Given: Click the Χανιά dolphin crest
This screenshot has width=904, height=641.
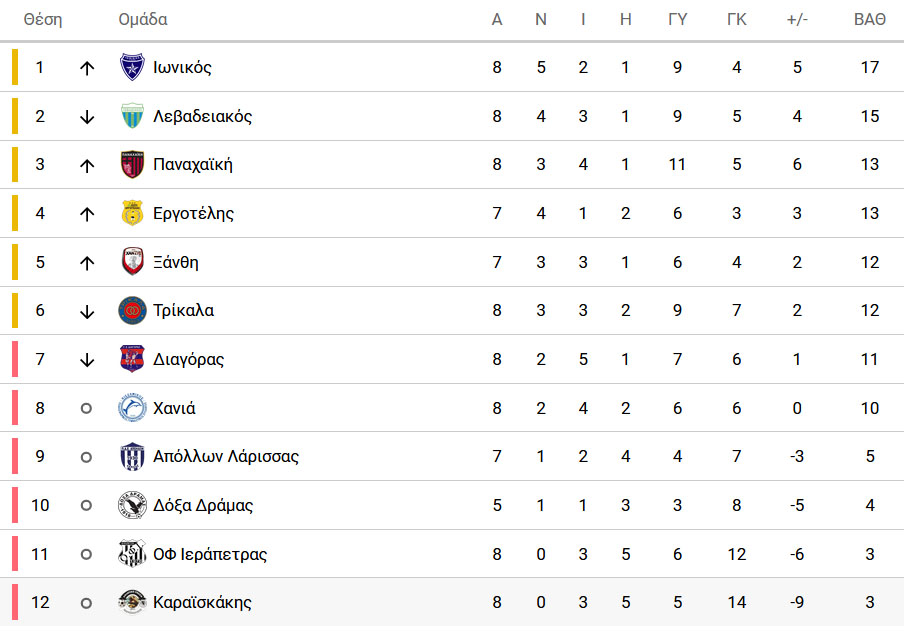Looking at the screenshot, I should 132,408.
